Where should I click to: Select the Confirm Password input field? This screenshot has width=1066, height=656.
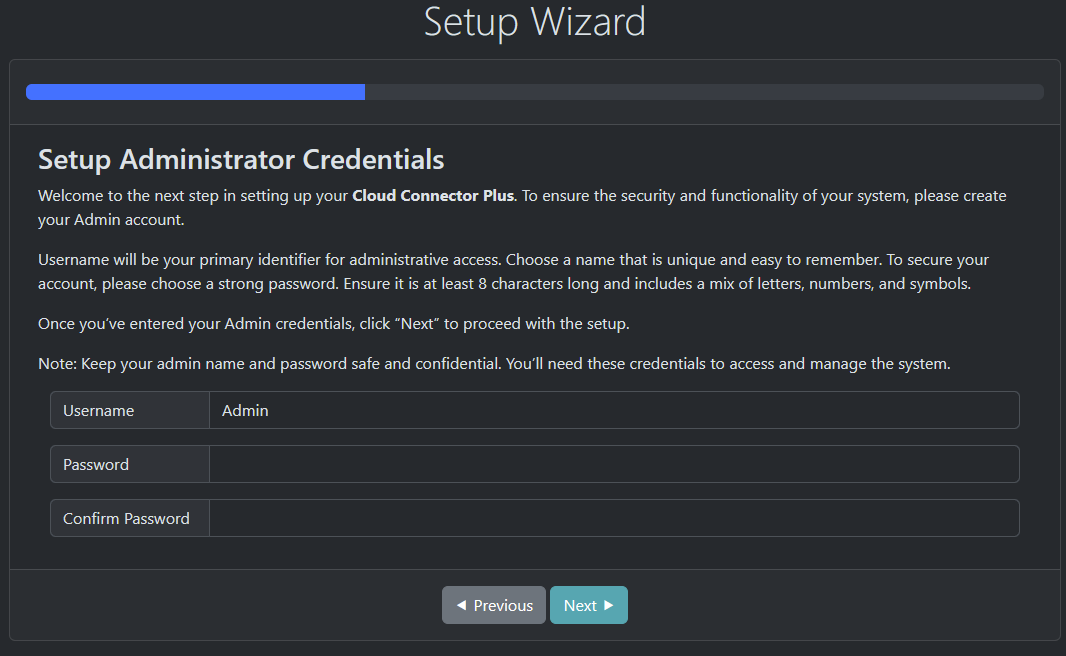614,518
